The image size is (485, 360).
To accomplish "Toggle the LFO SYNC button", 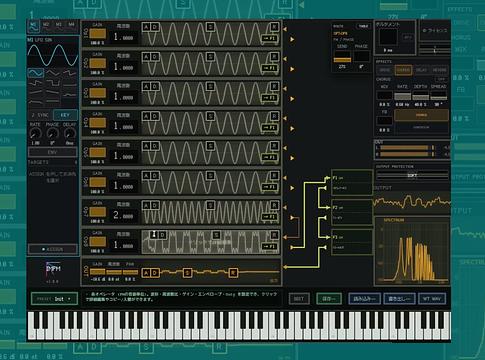I will (x=40, y=115).
